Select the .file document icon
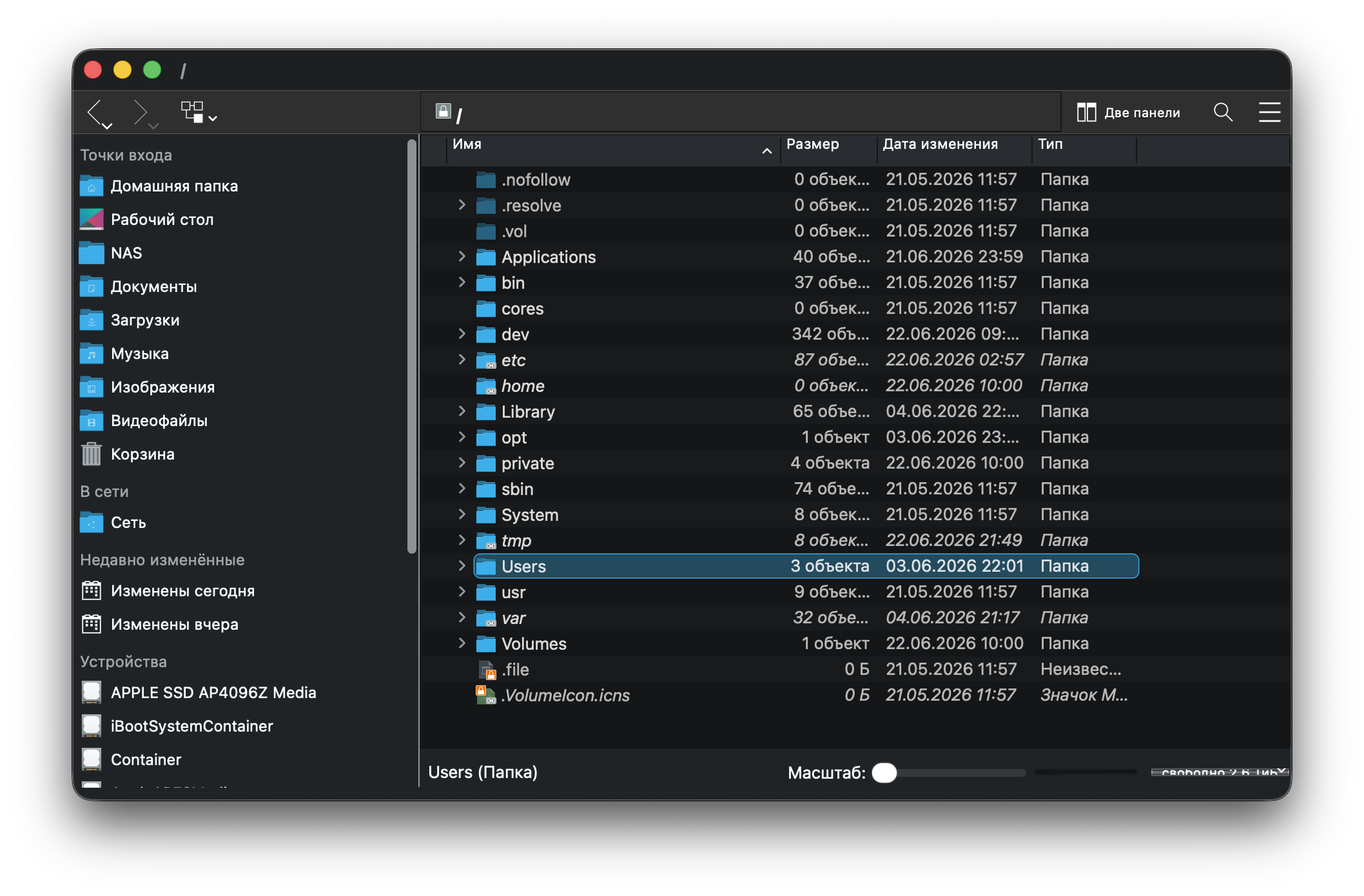The image size is (1364, 896). (x=487, y=670)
